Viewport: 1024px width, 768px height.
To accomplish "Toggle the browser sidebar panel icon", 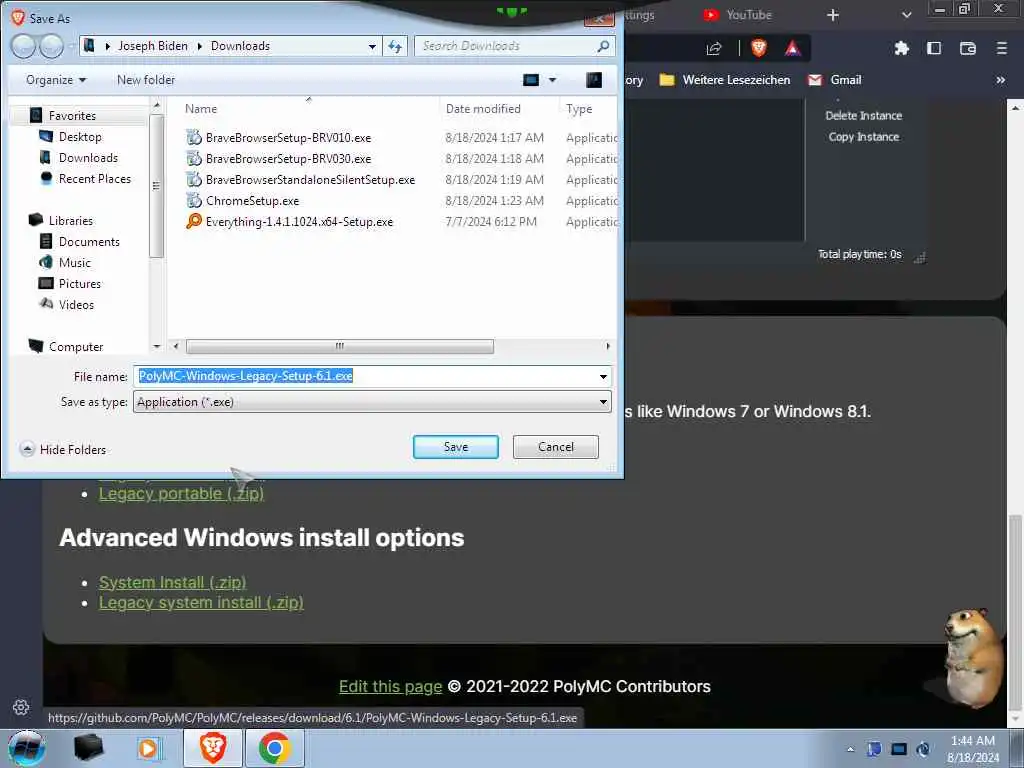I will click(x=934, y=48).
